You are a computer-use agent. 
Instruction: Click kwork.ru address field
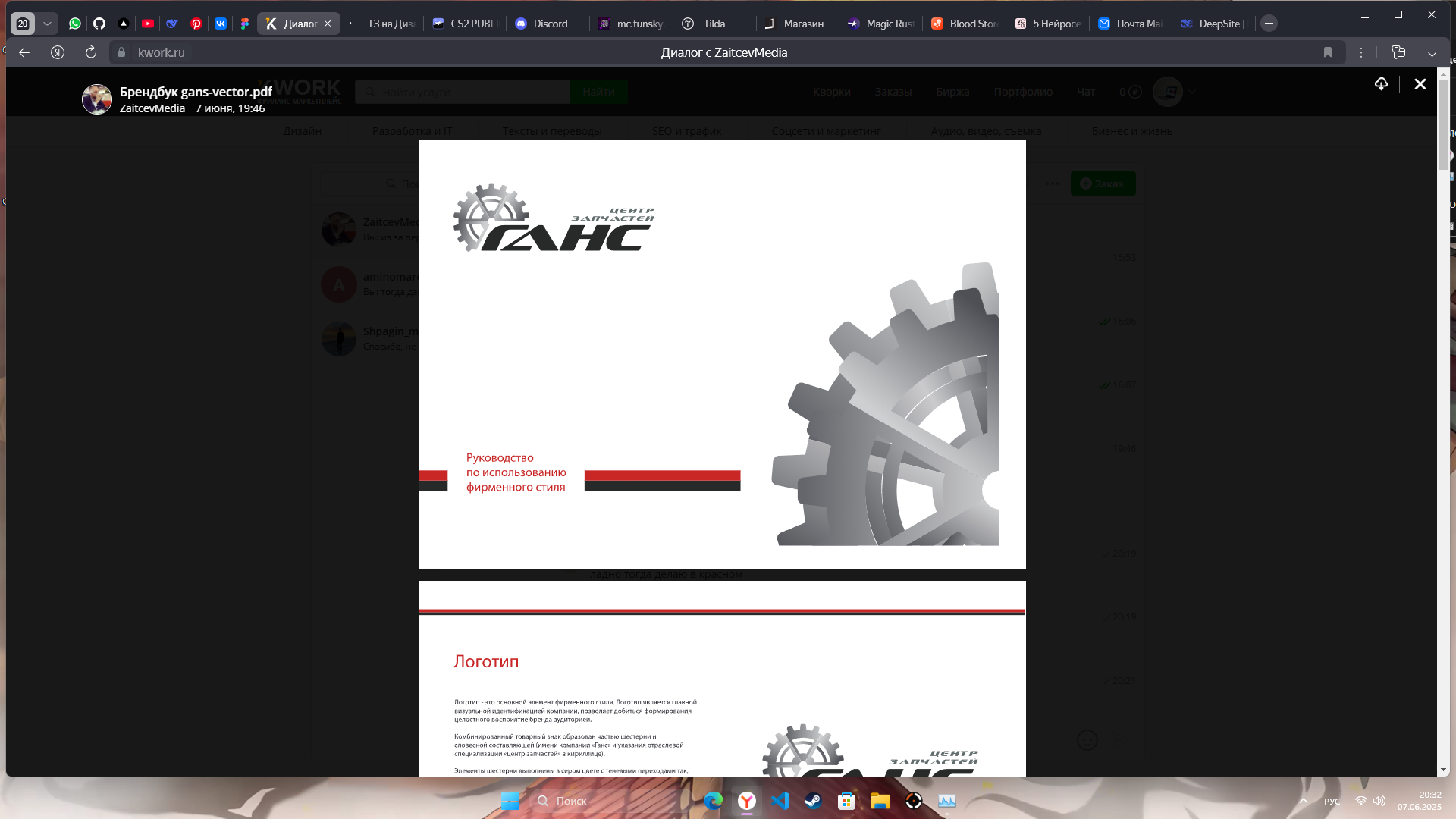[162, 52]
